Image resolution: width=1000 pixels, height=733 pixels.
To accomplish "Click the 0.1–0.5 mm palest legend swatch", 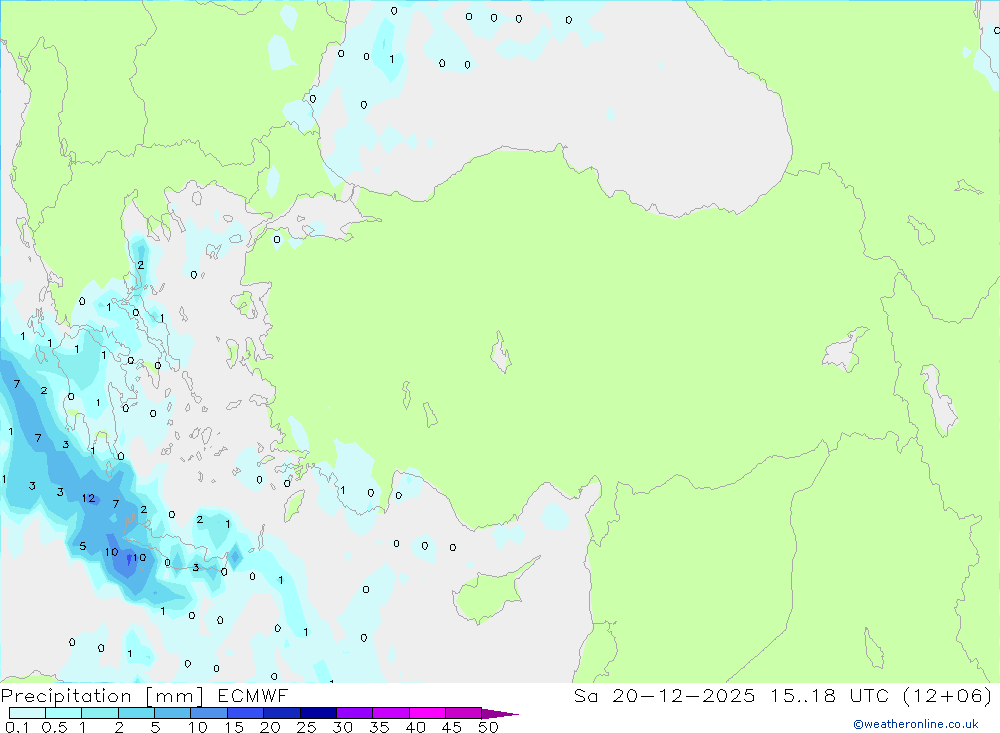I will pyautogui.click(x=27, y=713).
